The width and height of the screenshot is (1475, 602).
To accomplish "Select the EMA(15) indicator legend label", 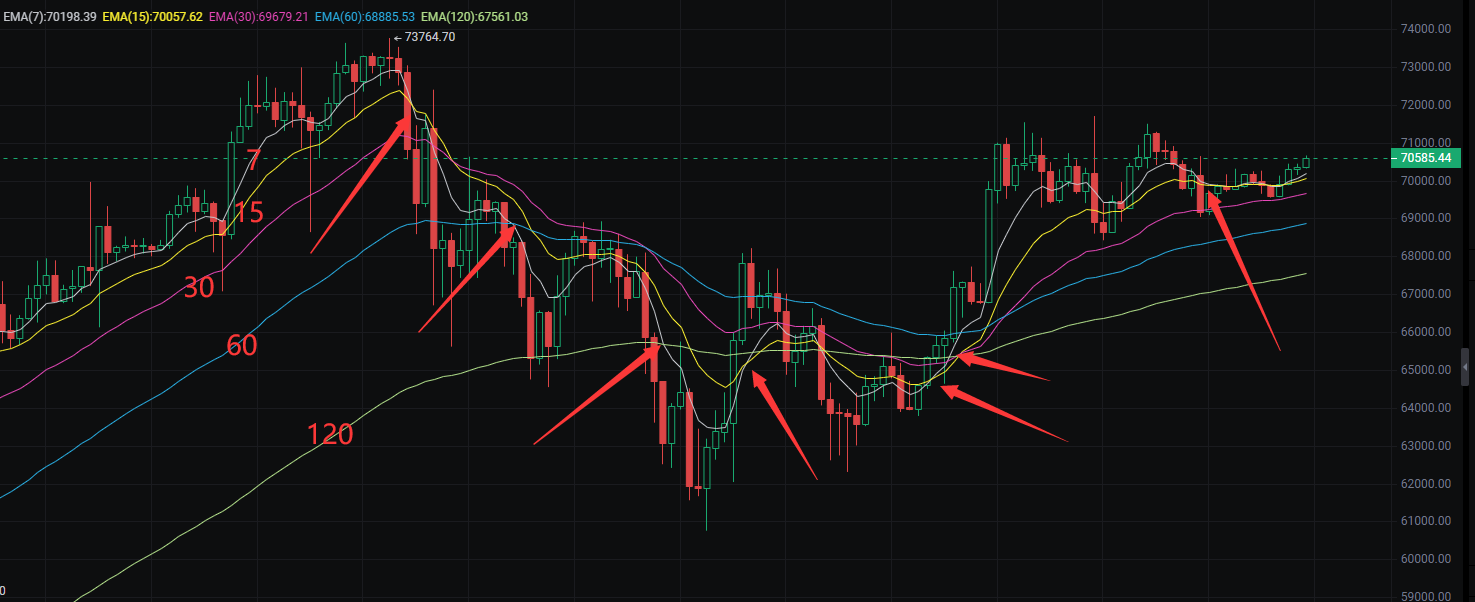I will [x=153, y=17].
